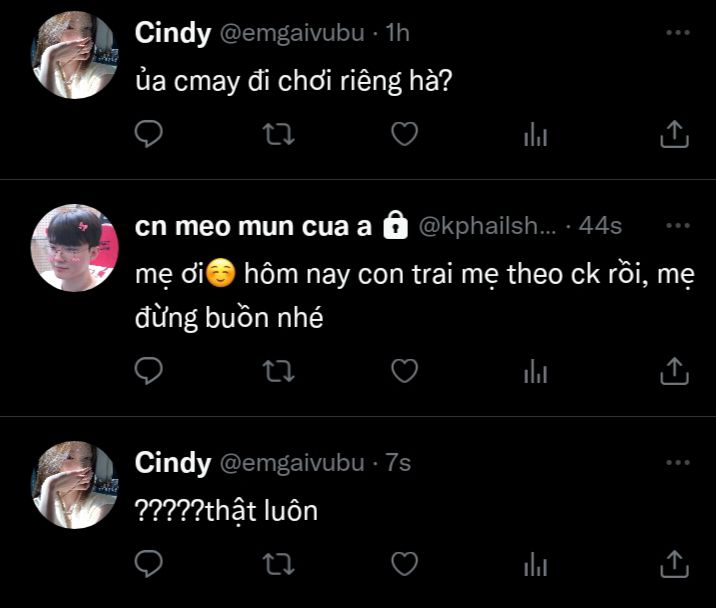View analytics of the 'mẹ ơi' tweet
Screen dimensions: 716x608
click(x=536, y=373)
